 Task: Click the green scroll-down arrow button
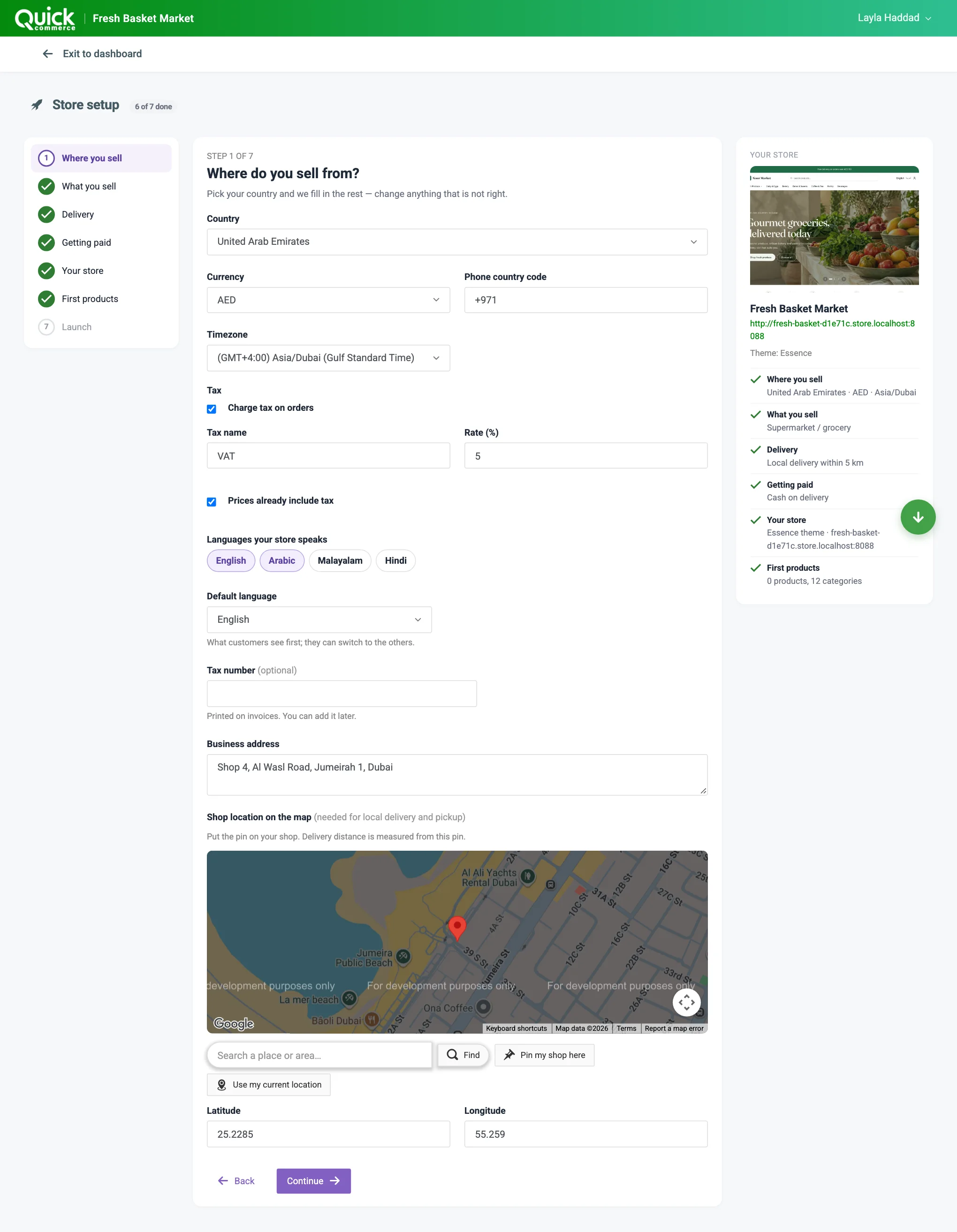918,517
